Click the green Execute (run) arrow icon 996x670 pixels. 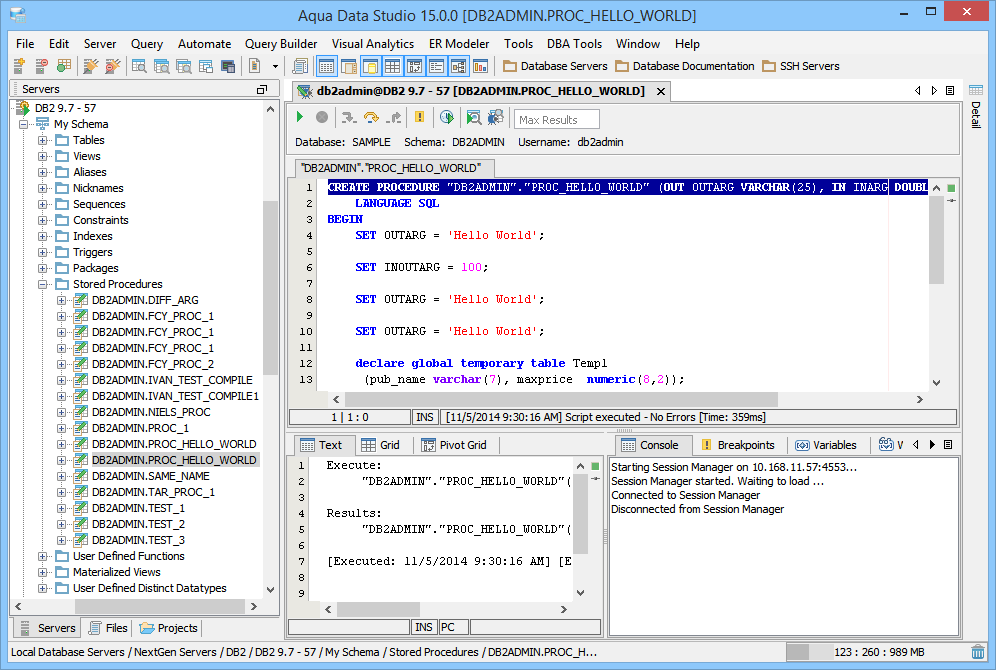tap(300, 118)
